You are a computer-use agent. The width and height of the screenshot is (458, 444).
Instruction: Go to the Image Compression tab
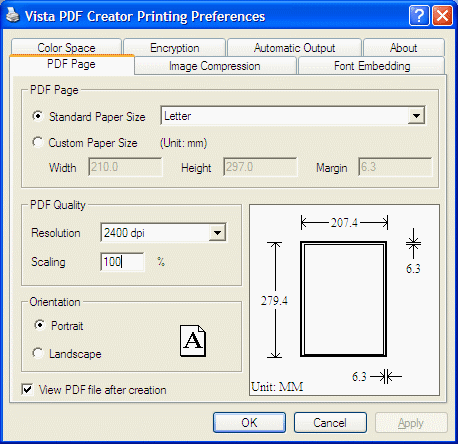click(x=215, y=66)
